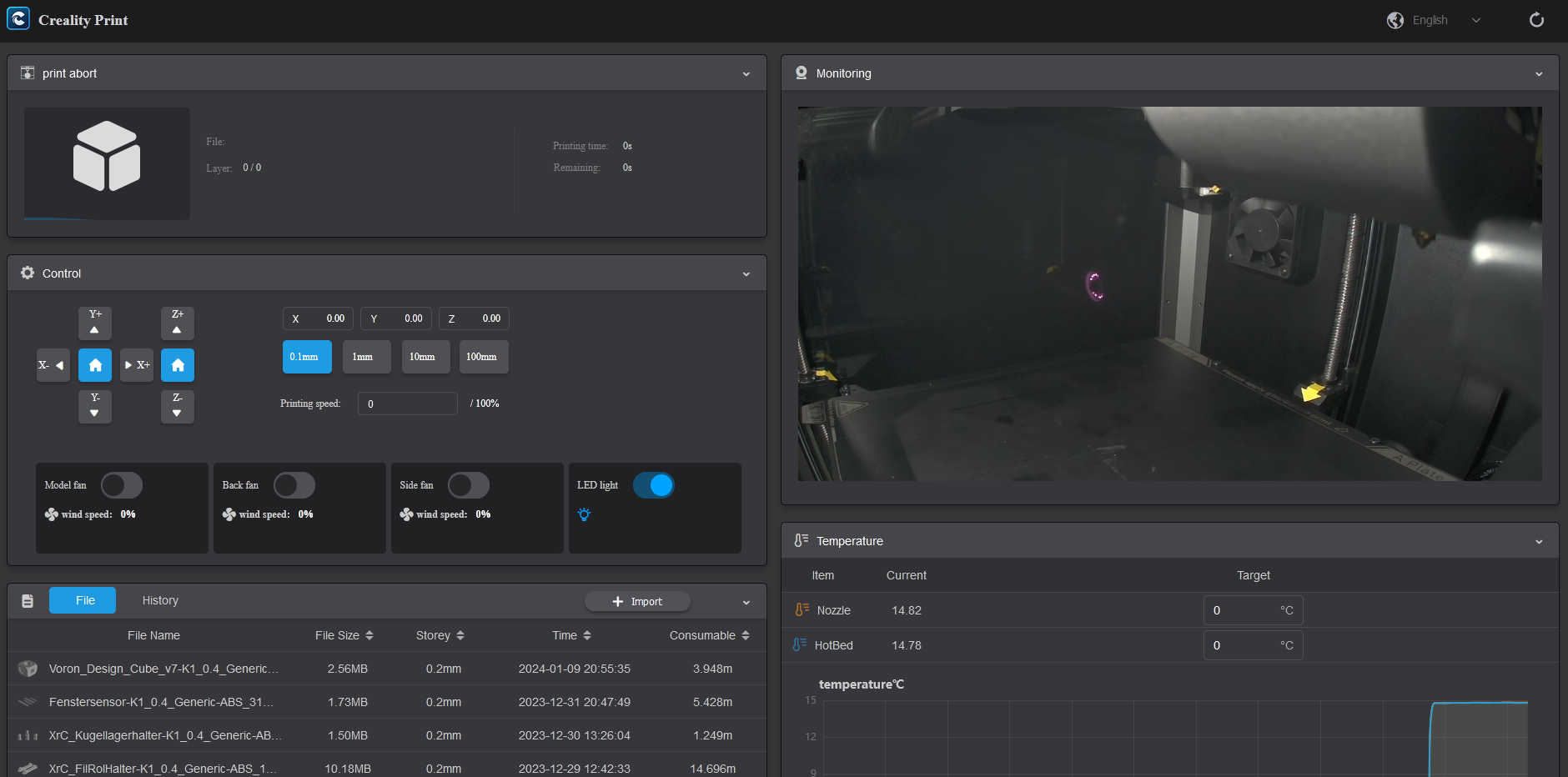Click the print preview cube thumbnail
Screen dimensions: 1568x777
(107, 163)
